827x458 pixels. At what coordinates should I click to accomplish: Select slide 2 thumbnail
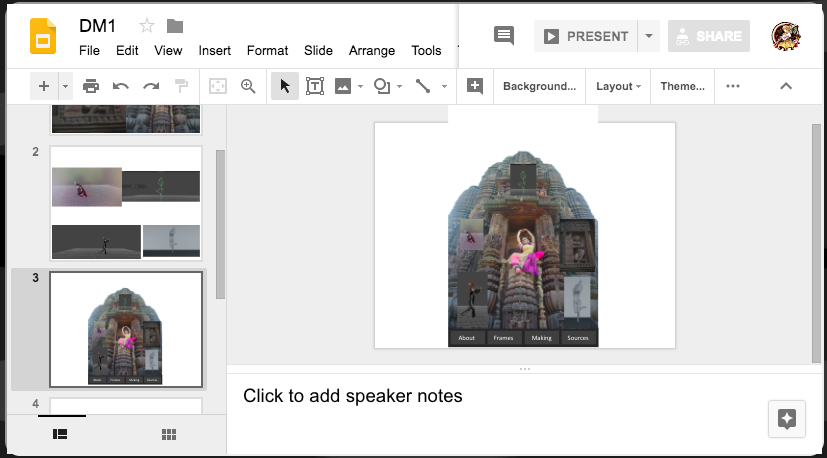point(126,203)
